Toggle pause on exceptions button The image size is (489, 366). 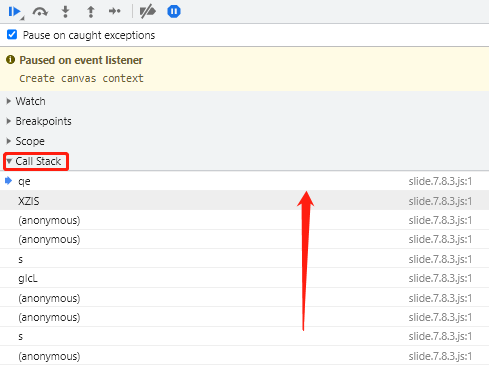(x=174, y=12)
